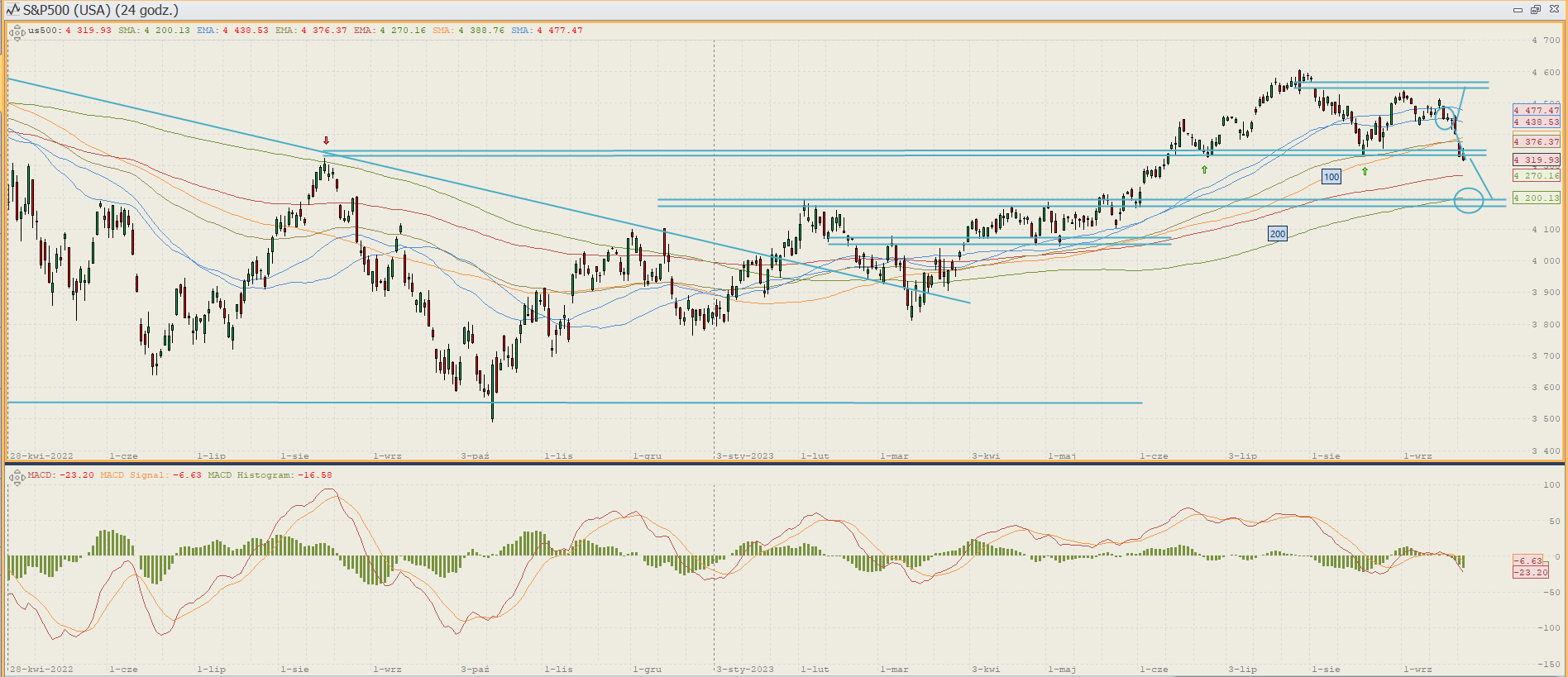The image size is (1568, 677).
Task: Click the small circle around the September candles
Action: pyautogui.click(x=1444, y=118)
